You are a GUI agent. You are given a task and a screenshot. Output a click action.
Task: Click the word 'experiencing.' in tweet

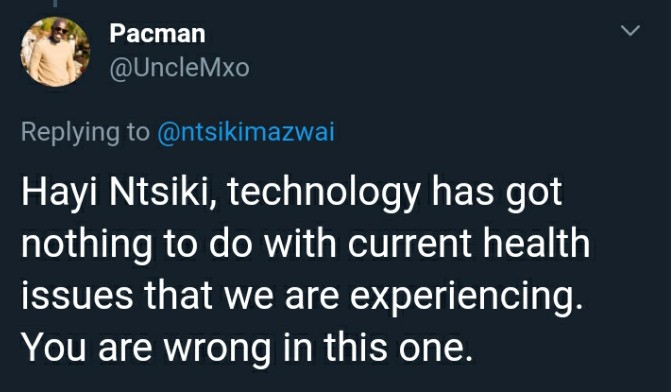tap(466, 296)
